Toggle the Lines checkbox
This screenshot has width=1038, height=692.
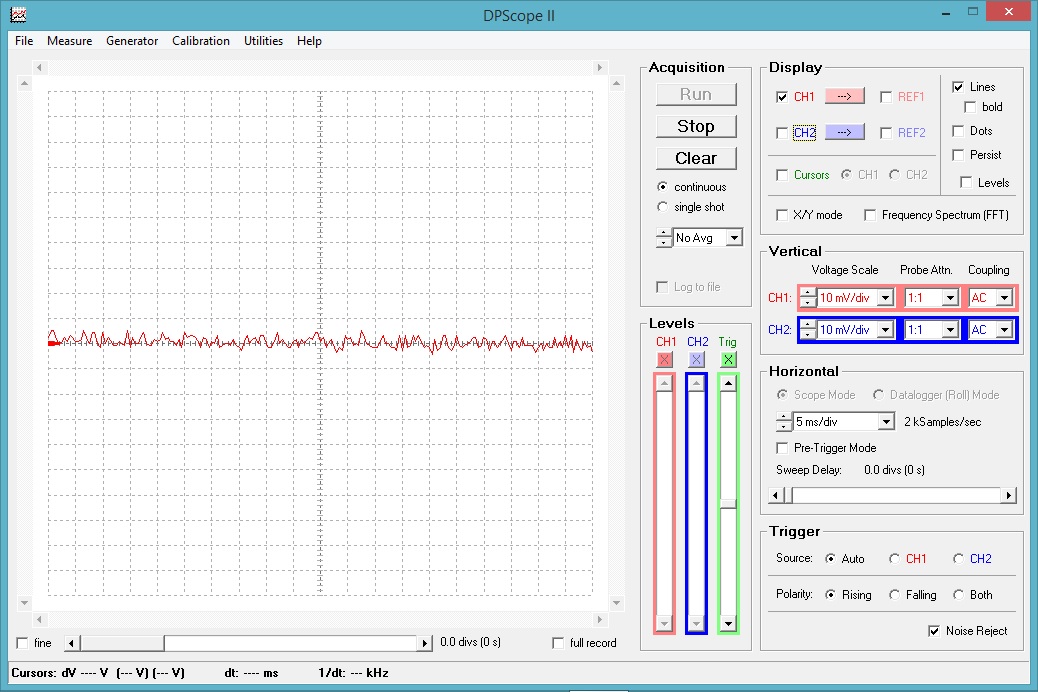pos(958,87)
